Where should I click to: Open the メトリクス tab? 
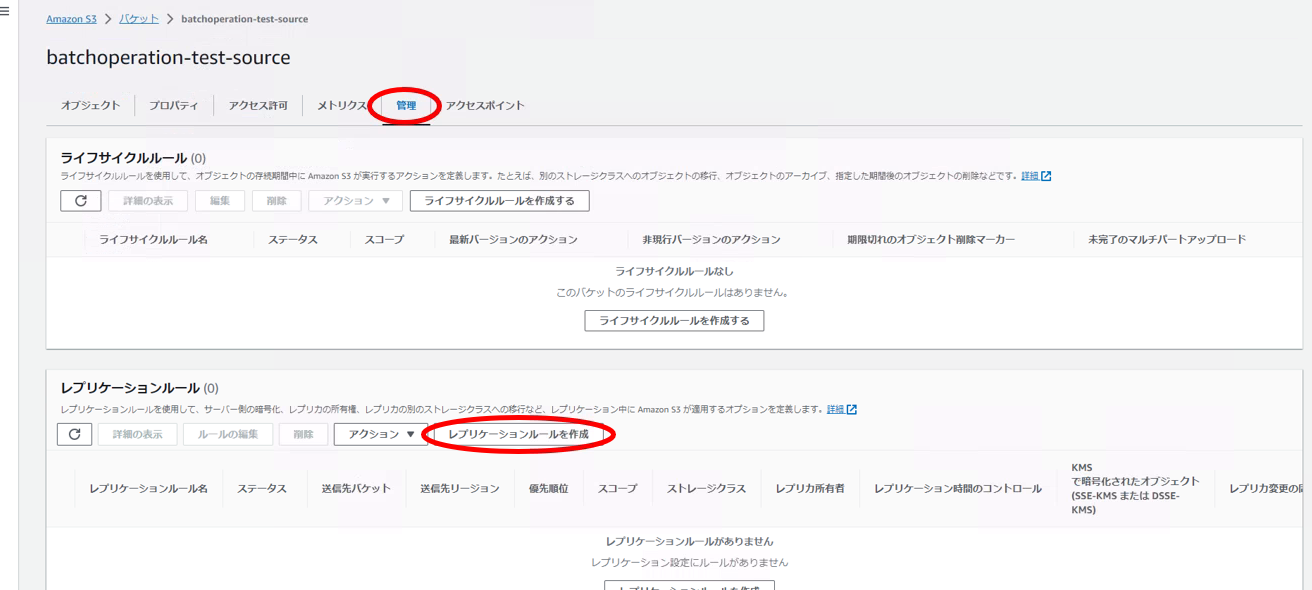tap(341, 106)
